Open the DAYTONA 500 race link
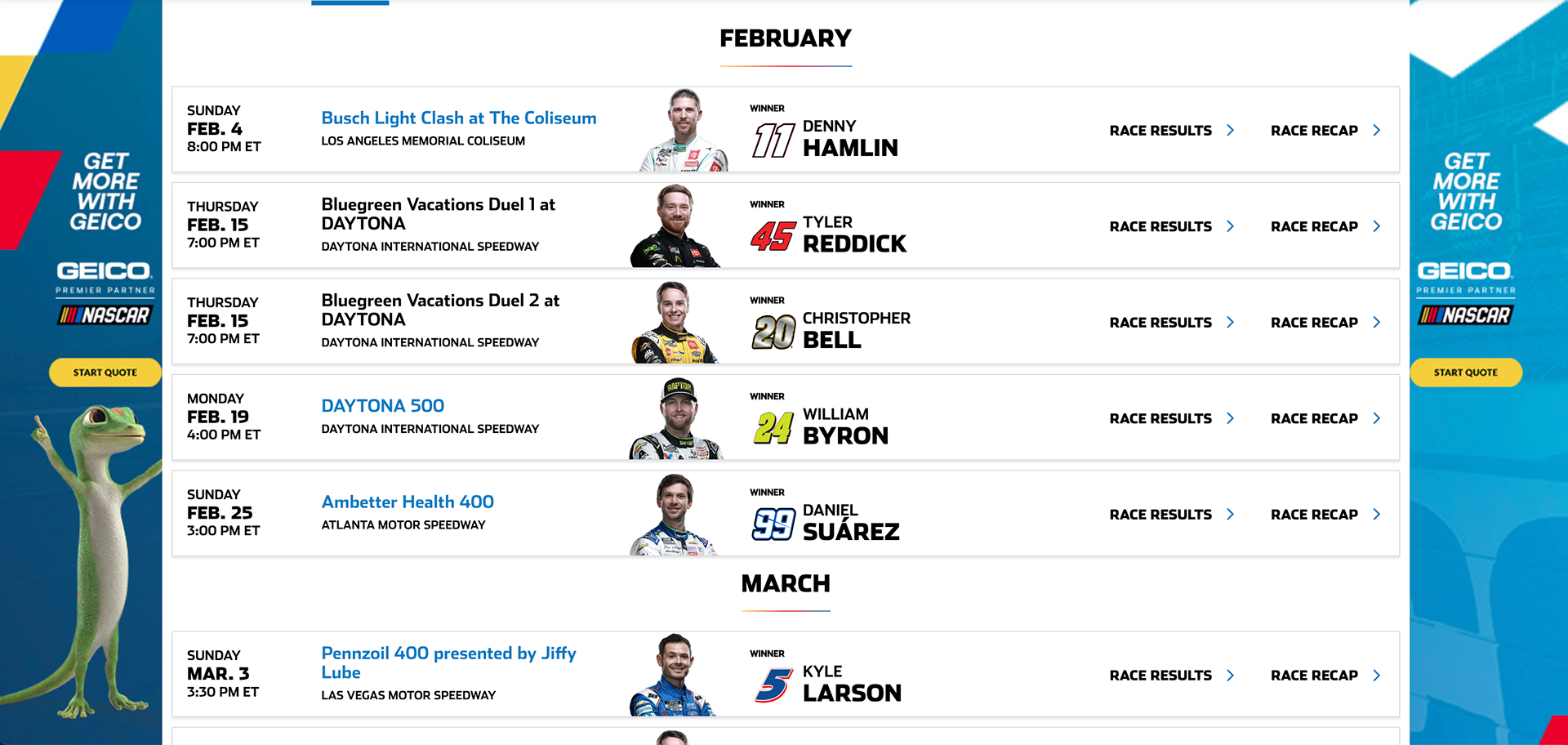 [382, 406]
